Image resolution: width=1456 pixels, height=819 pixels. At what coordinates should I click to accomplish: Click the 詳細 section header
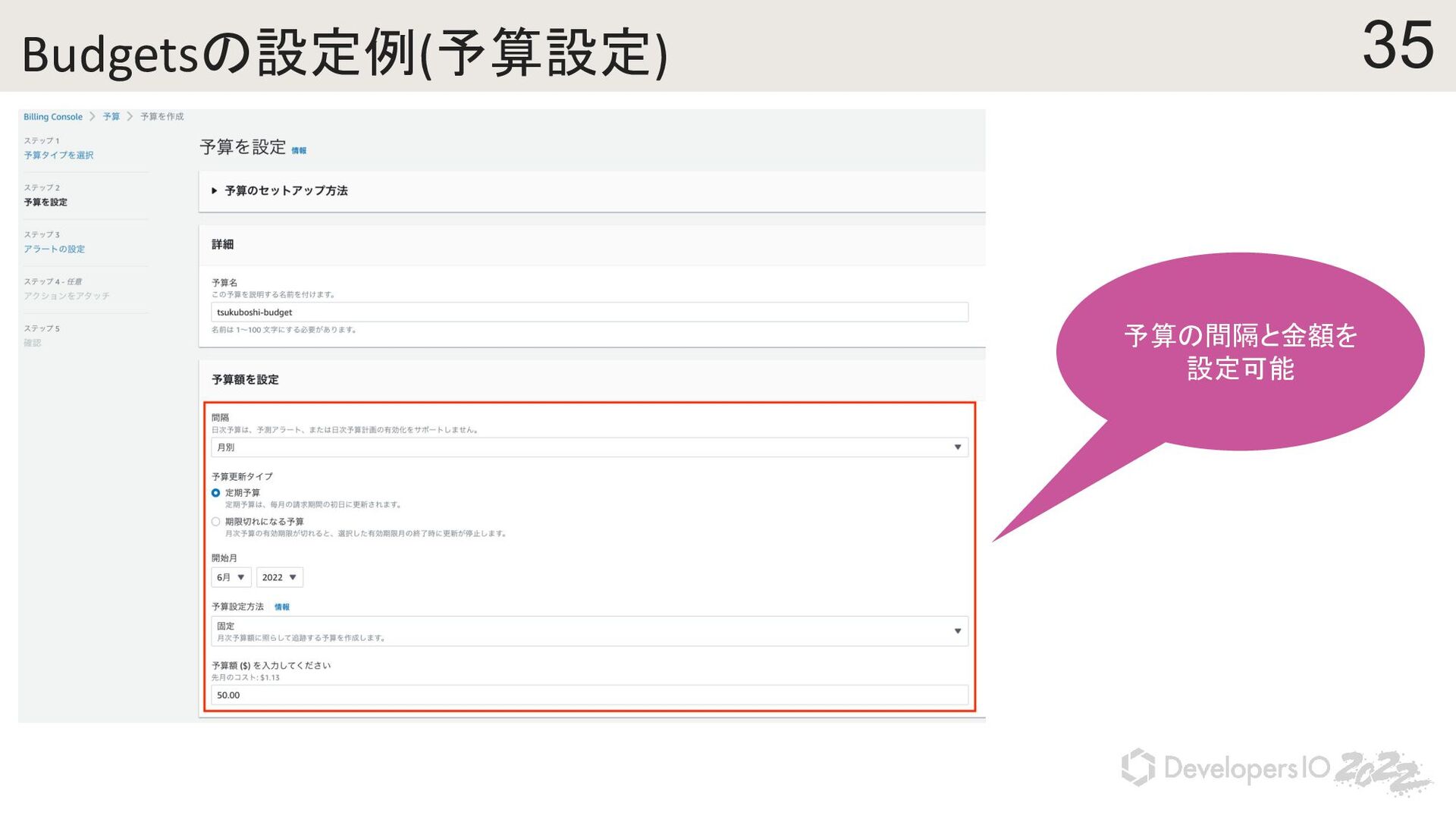click(222, 245)
